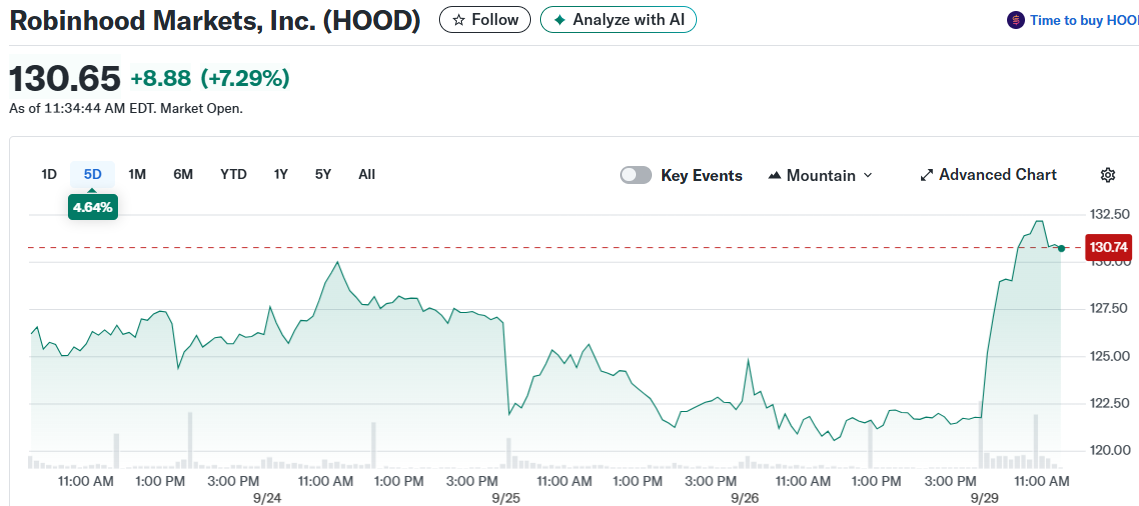
Task: Click the 127.50 axis label
Action: pyautogui.click(x=1108, y=309)
